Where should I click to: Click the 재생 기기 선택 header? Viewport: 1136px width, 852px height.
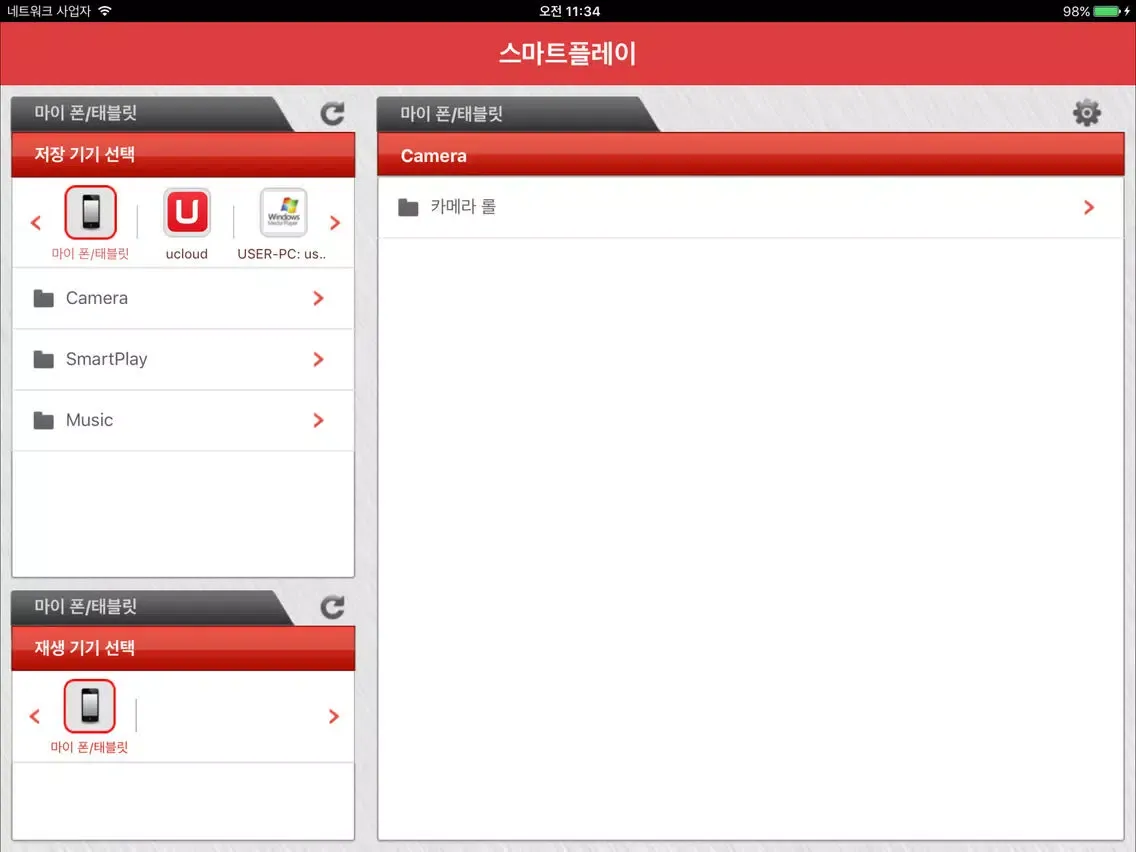click(x=183, y=648)
